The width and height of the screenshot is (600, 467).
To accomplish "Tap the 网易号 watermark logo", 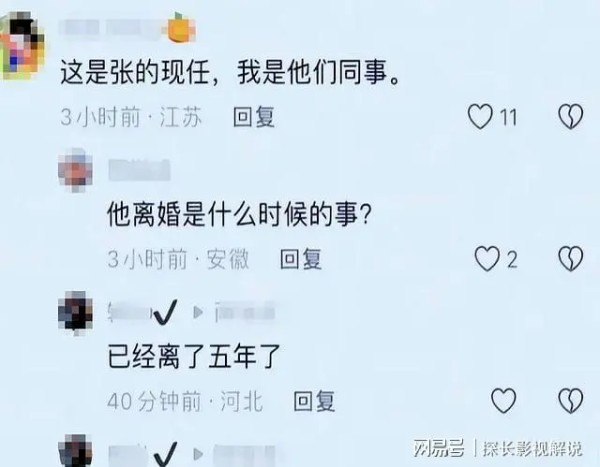I will pos(439,448).
